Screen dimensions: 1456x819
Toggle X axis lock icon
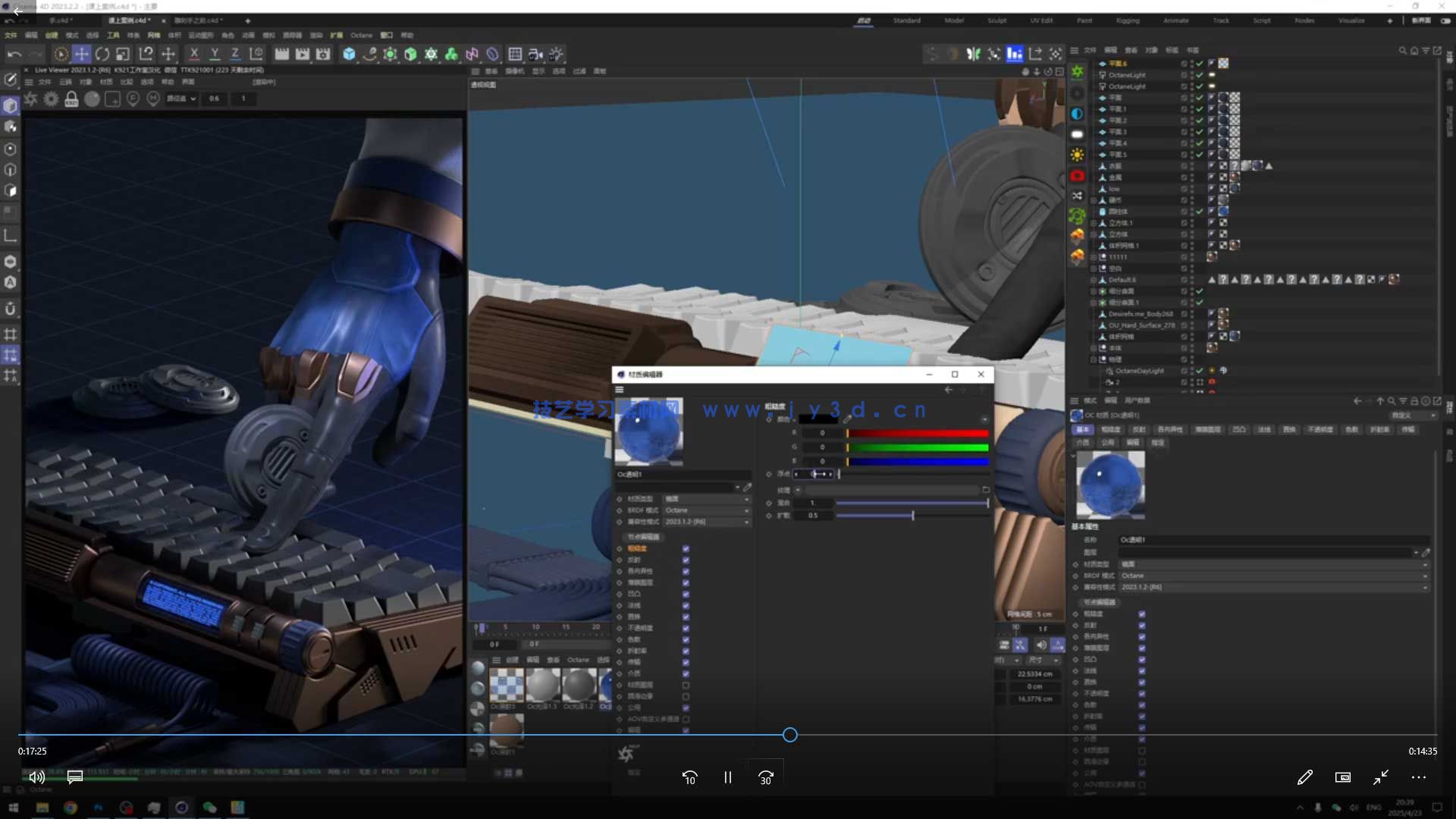[x=194, y=54]
